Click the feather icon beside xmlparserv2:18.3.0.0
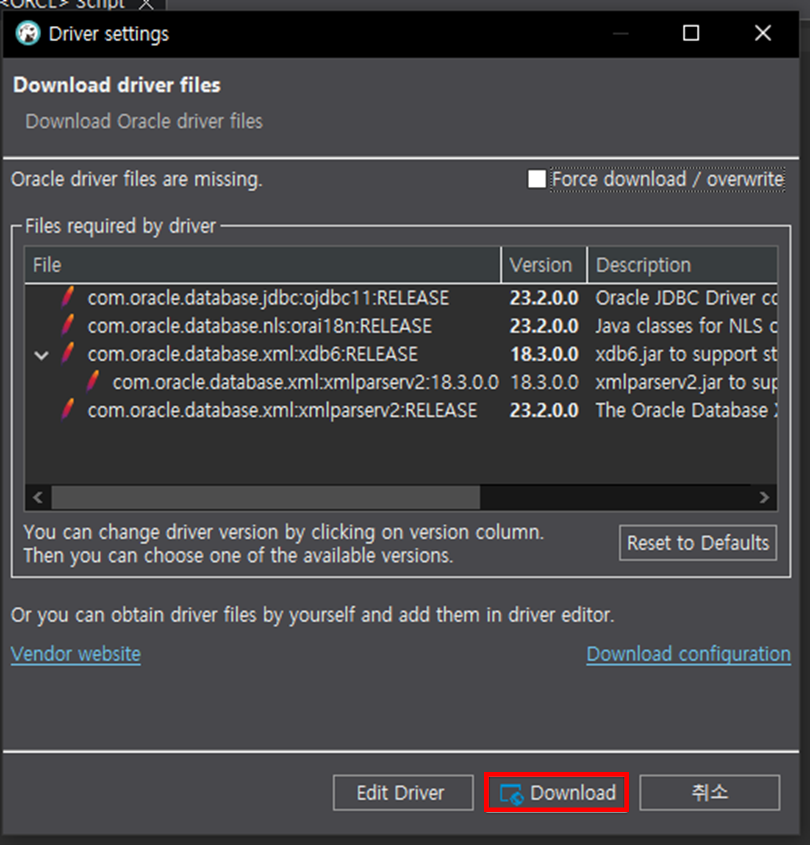 coord(93,382)
